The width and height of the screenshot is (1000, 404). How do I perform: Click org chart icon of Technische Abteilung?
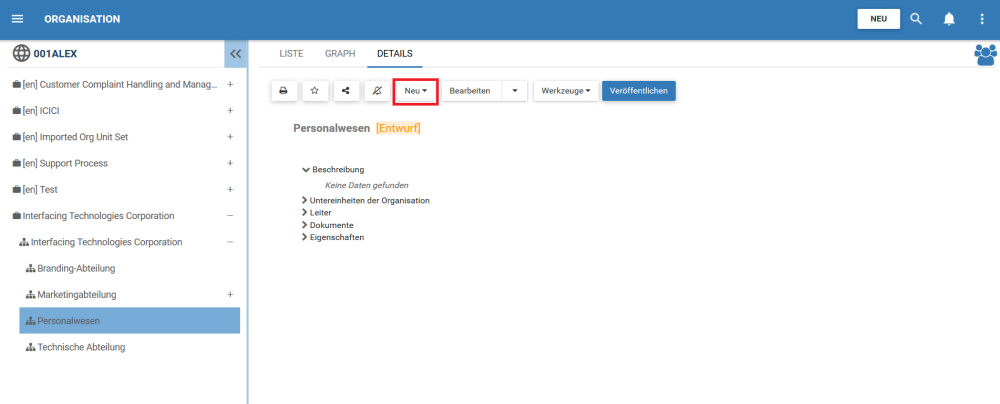tap(30, 348)
